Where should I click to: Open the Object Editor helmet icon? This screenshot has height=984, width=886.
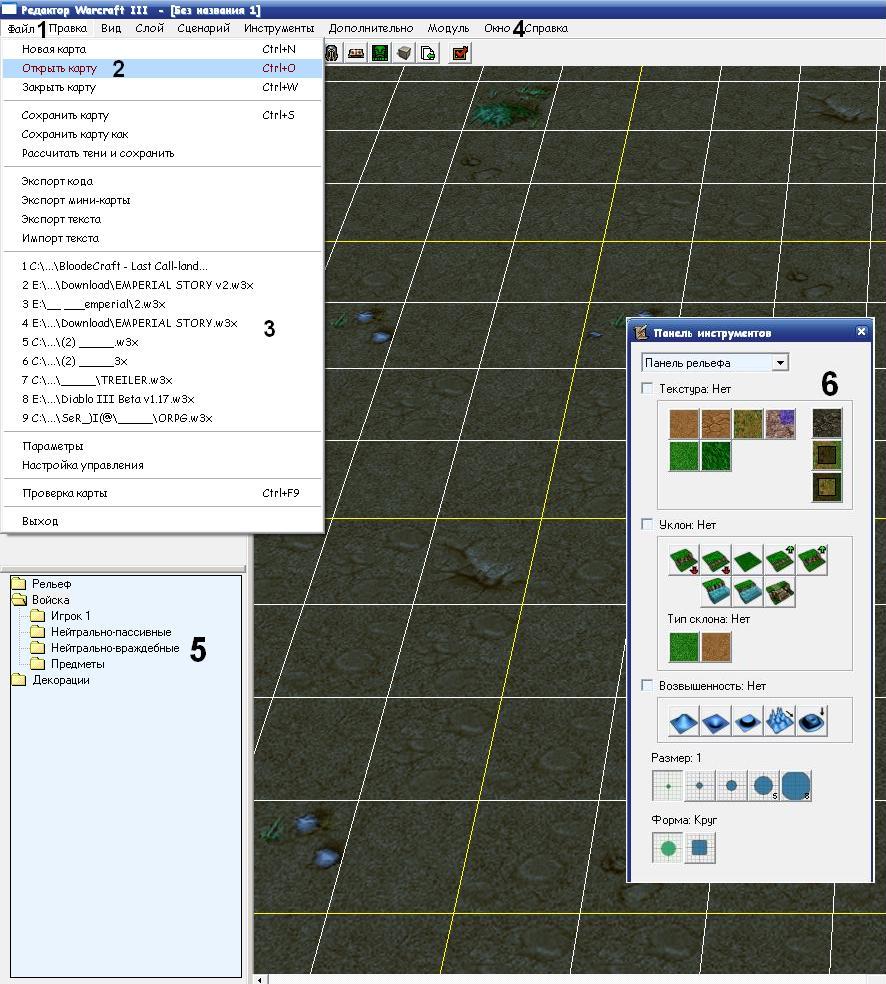click(332, 53)
